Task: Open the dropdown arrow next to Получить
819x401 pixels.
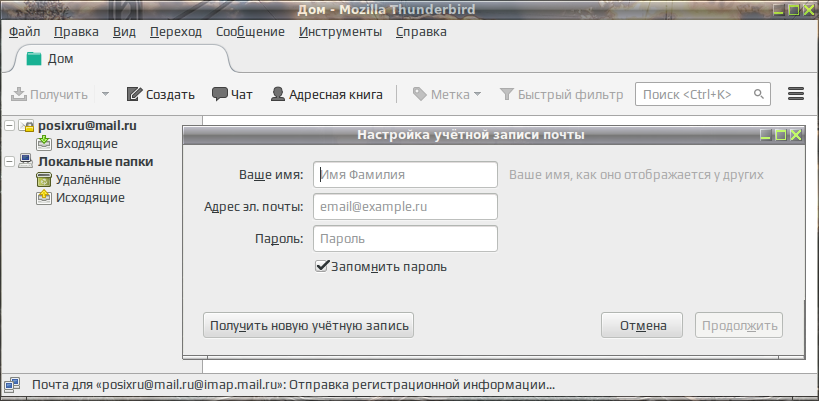Action: click(x=106, y=95)
